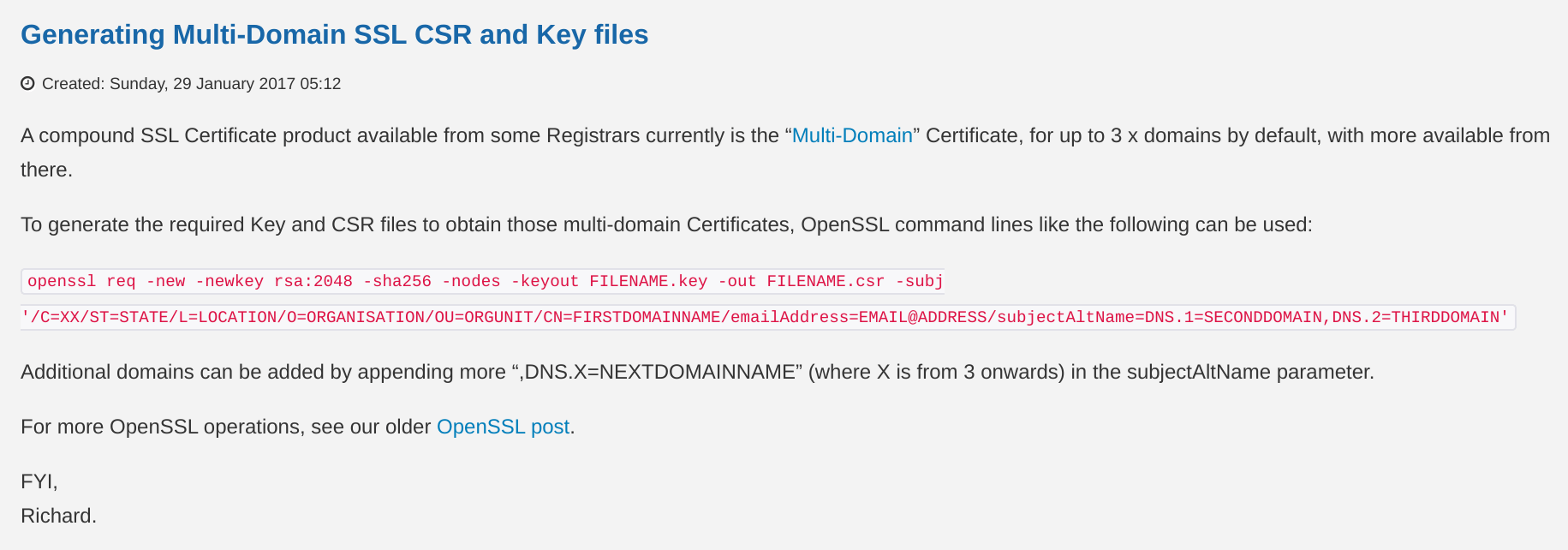Click the openssl req command code line
Viewport: 1568px width, 550px height.
pyautogui.click(x=483, y=281)
